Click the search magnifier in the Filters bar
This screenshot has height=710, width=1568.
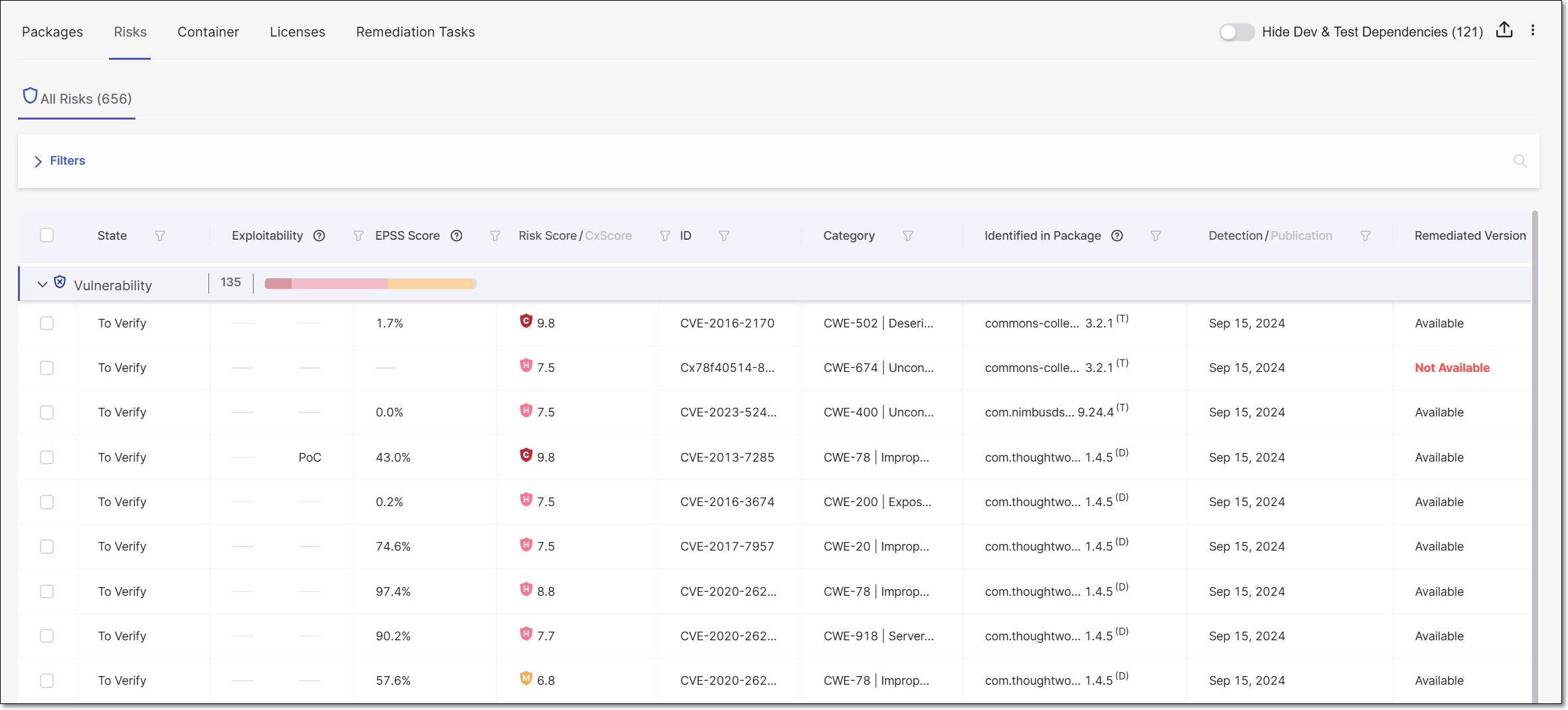coord(1520,161)
